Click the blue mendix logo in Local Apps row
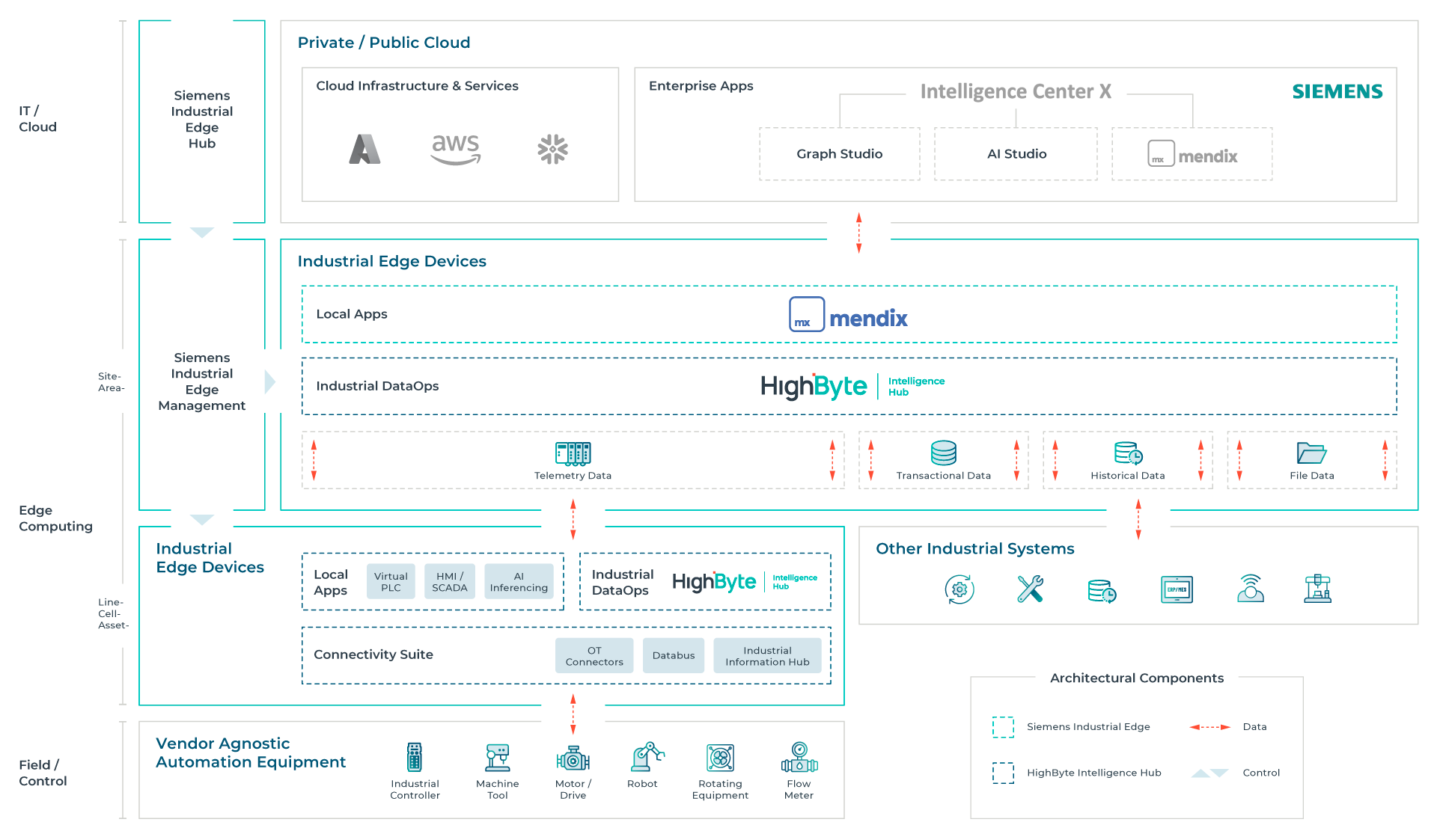Screen dimensions: 1437x840 (848, 315)
